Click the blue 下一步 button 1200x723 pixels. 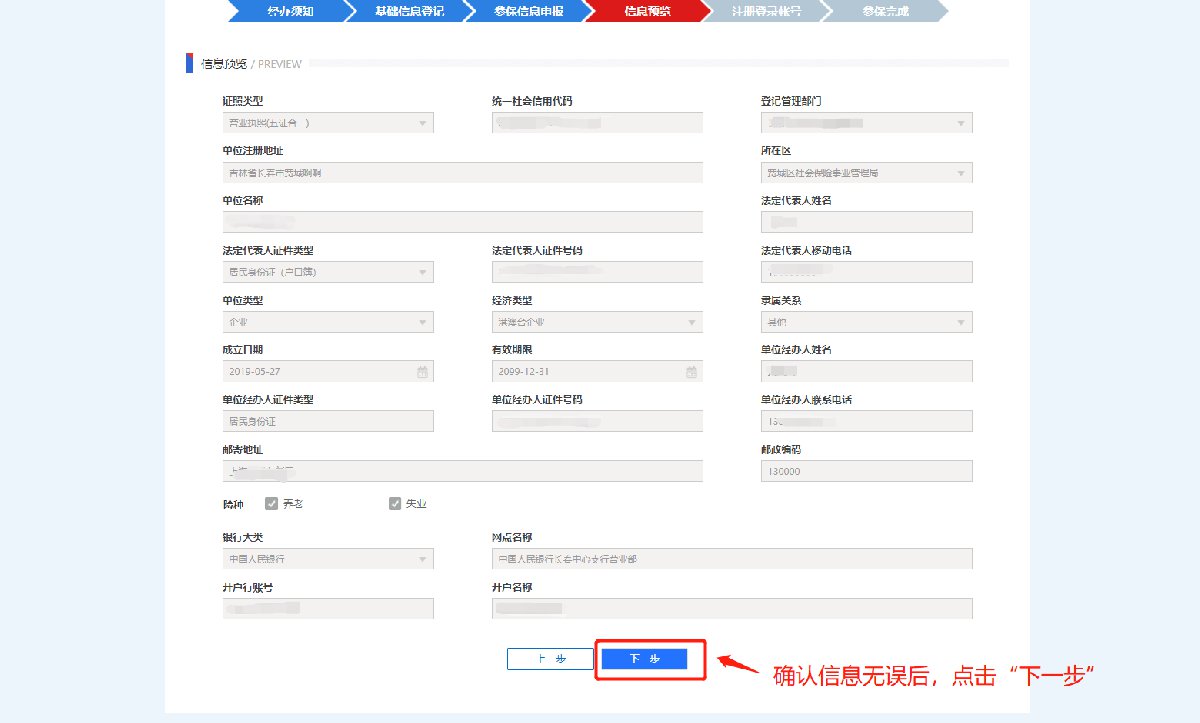point(644,659)
